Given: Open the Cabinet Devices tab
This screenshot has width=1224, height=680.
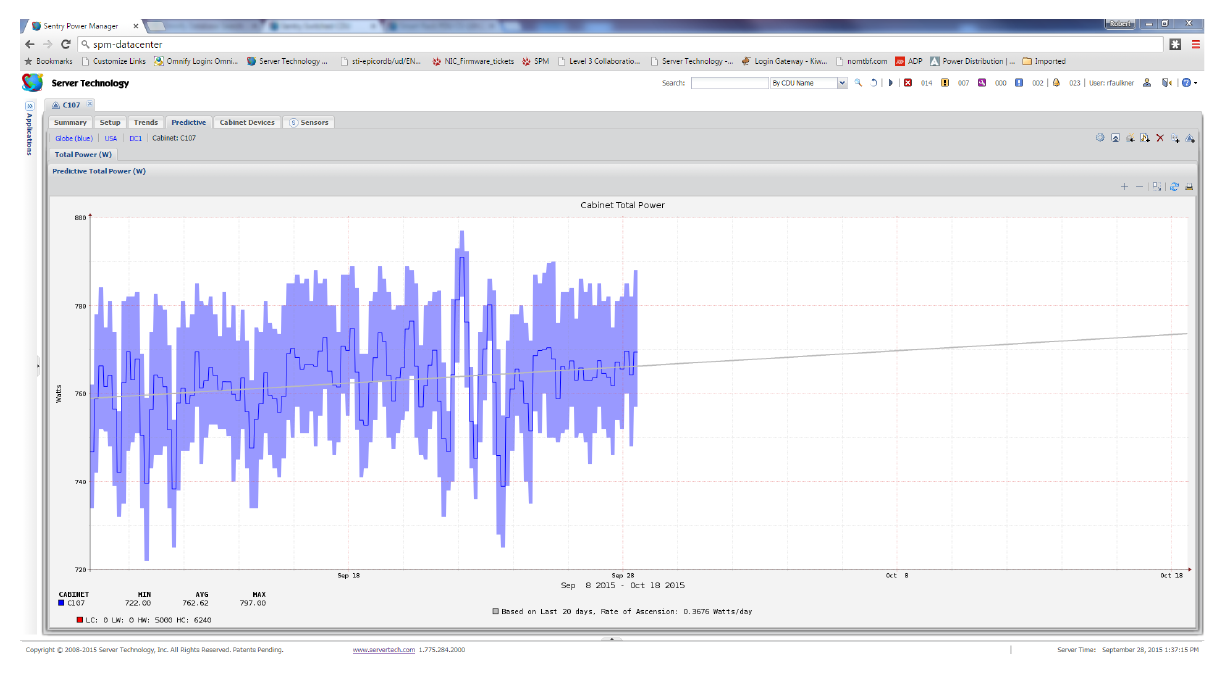Looking at the screenshot, I should tap(247, 122).
